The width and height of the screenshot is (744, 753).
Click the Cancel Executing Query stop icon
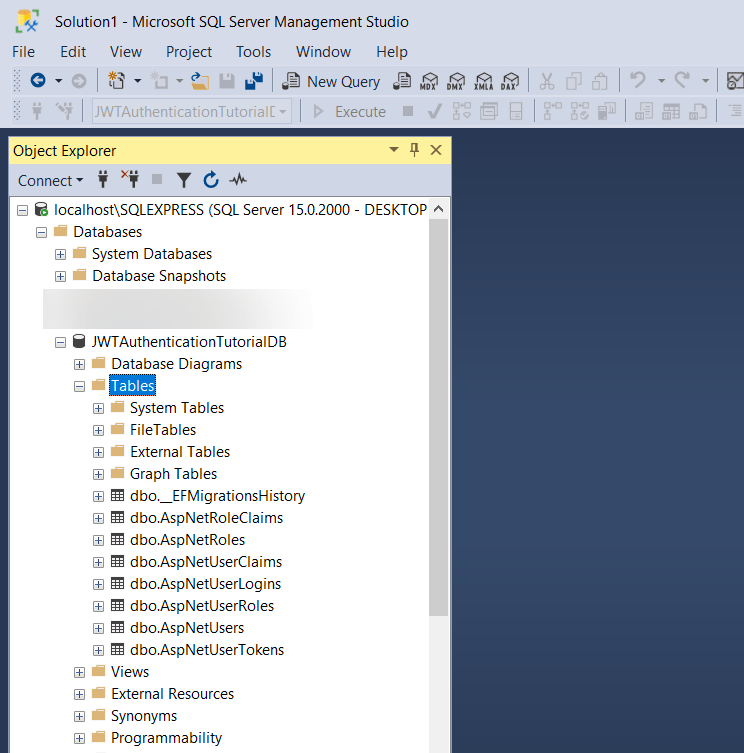point(408,111)
